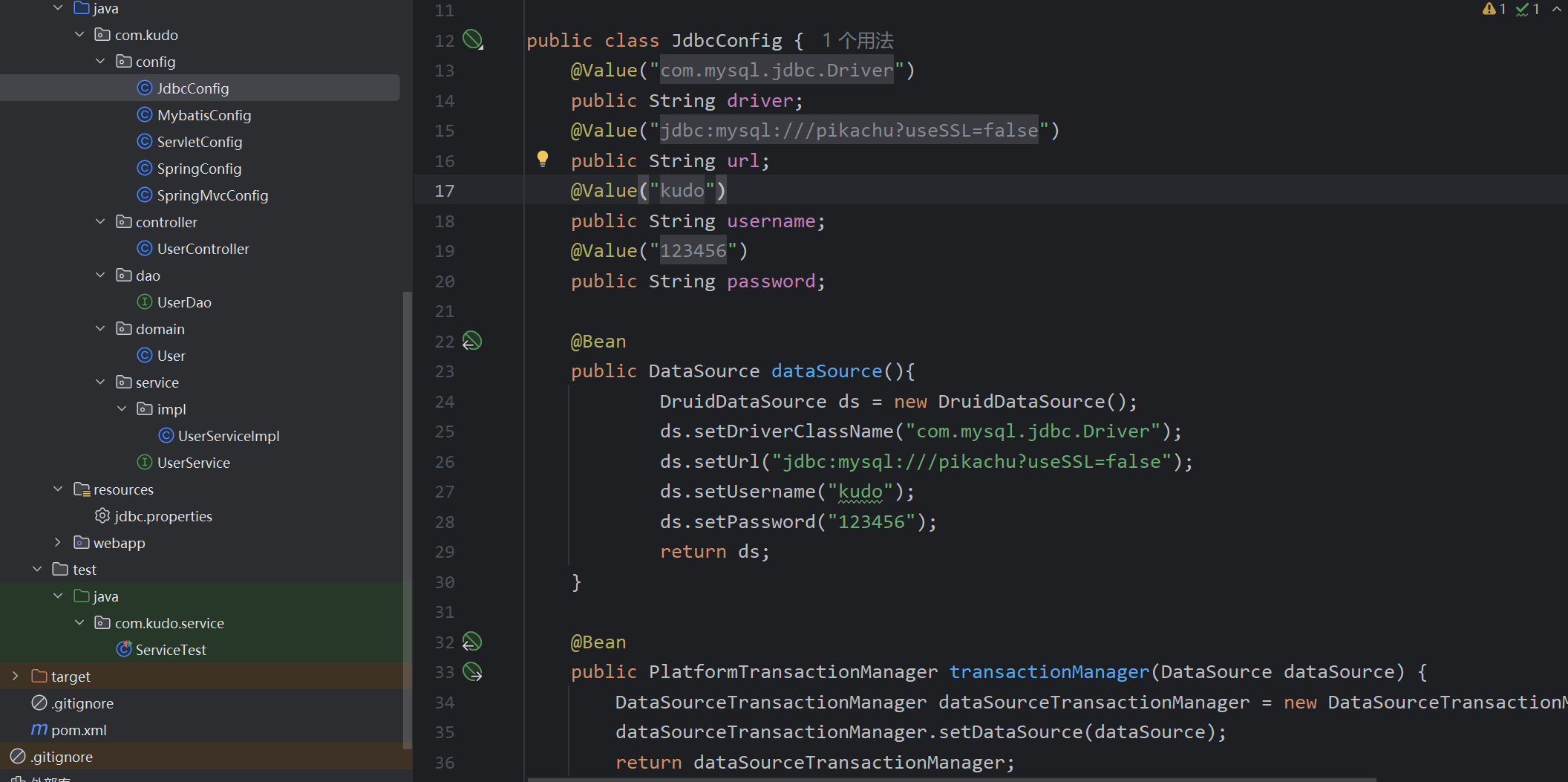
Task: Click the "kudo" string on line 17
Action: [682, 191]
